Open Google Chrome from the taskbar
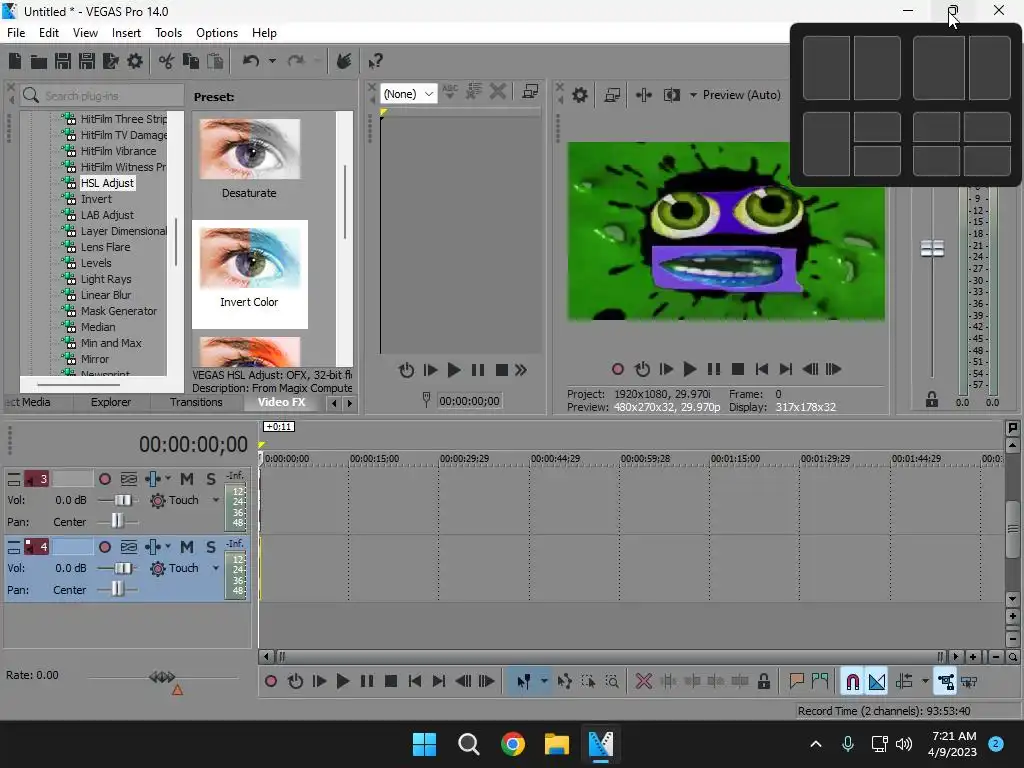Screen dimensions: 1024x768 [513, 744]
